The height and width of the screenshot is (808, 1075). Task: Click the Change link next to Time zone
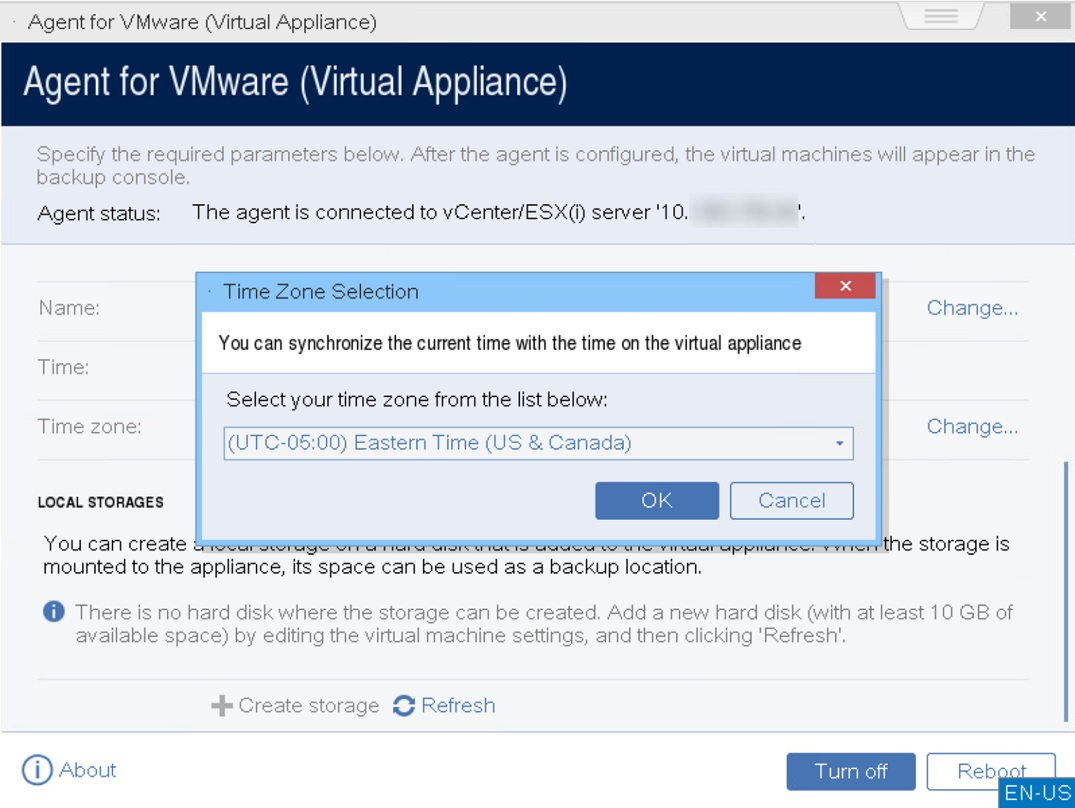pos(972,426)
